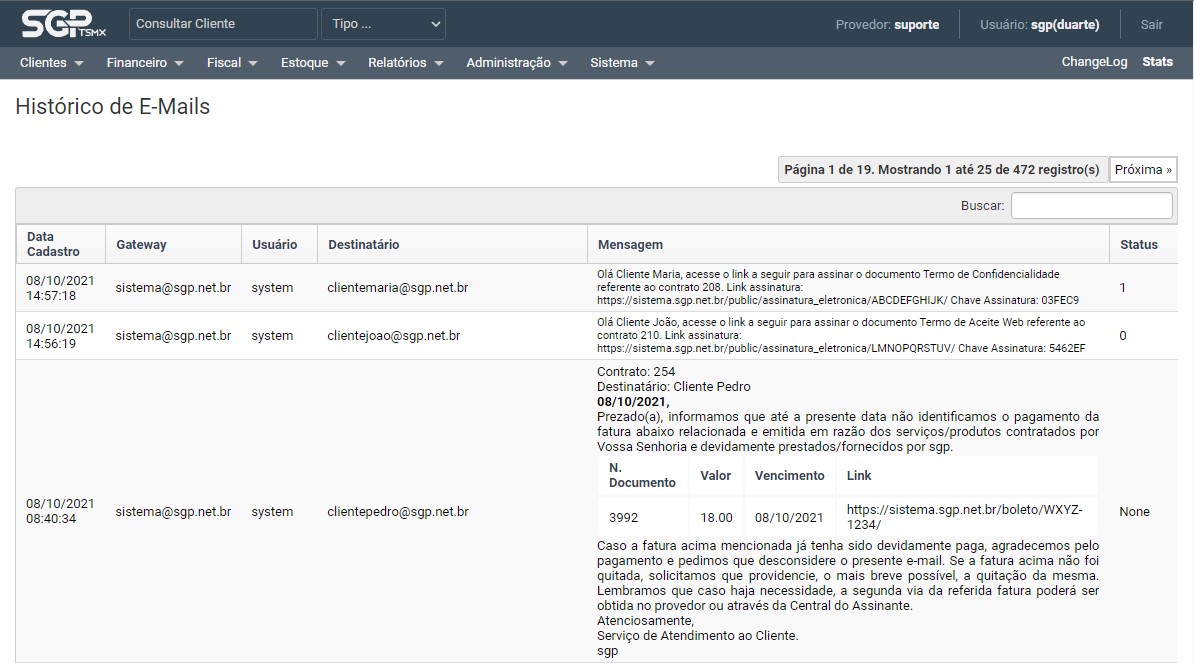
Task: Expand the Fiscal menu
Action: point(232,62)
